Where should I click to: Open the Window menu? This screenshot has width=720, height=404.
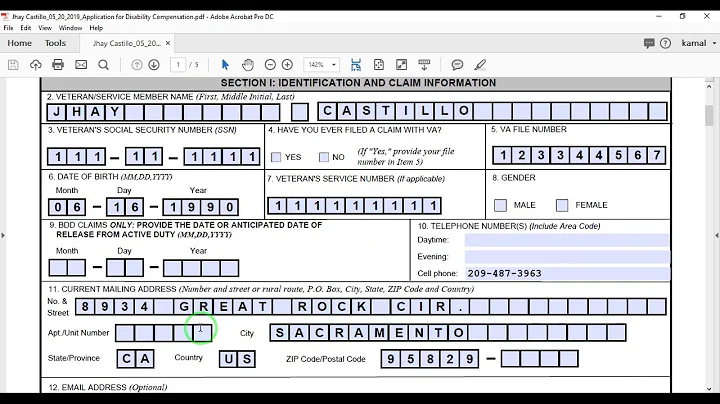[70, 28]
